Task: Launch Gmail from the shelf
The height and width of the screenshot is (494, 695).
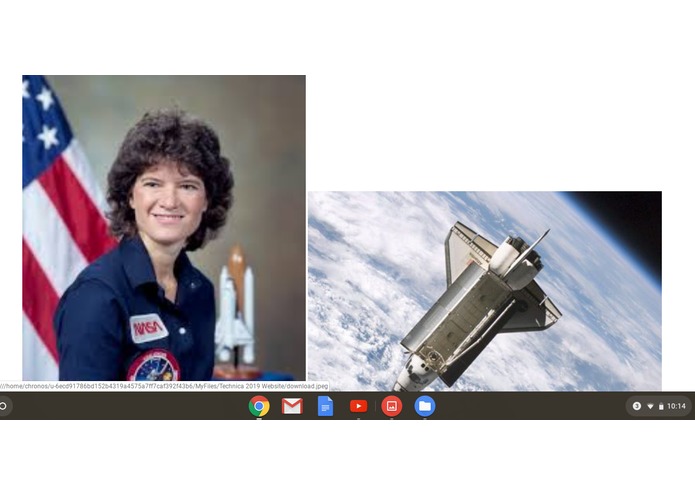Action: pyautogui.click(x=292, y=406)
